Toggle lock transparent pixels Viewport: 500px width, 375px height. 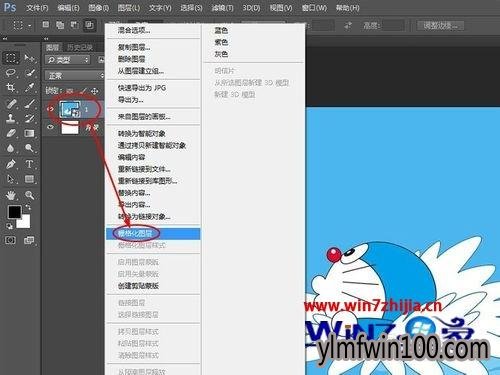point(70,90)
